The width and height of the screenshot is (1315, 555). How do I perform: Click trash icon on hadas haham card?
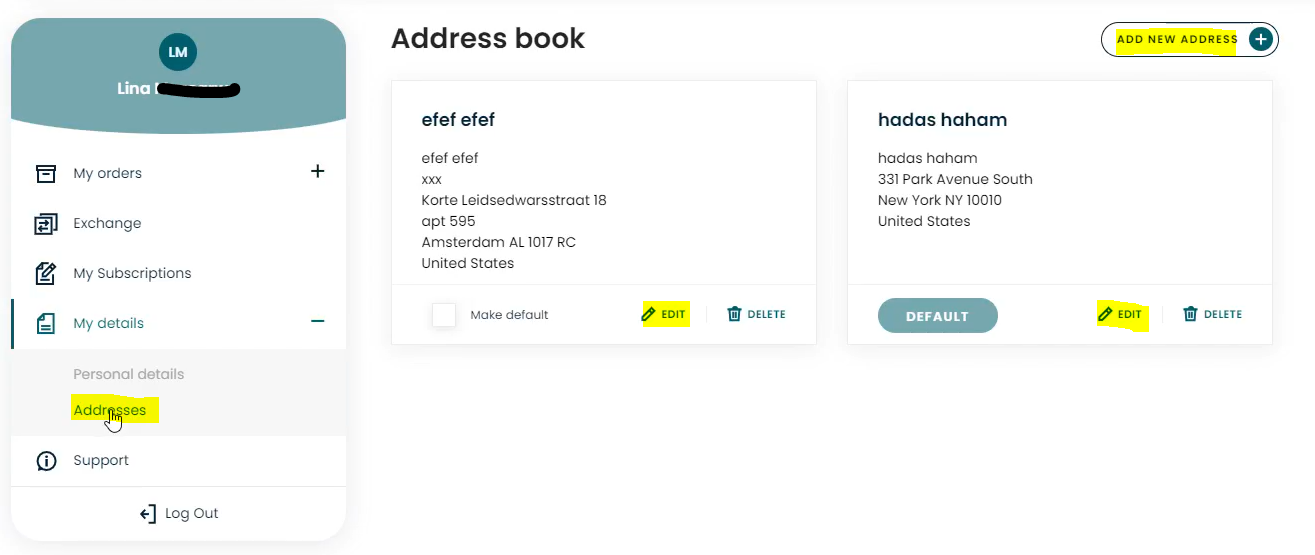click(x=1190, y=314)
